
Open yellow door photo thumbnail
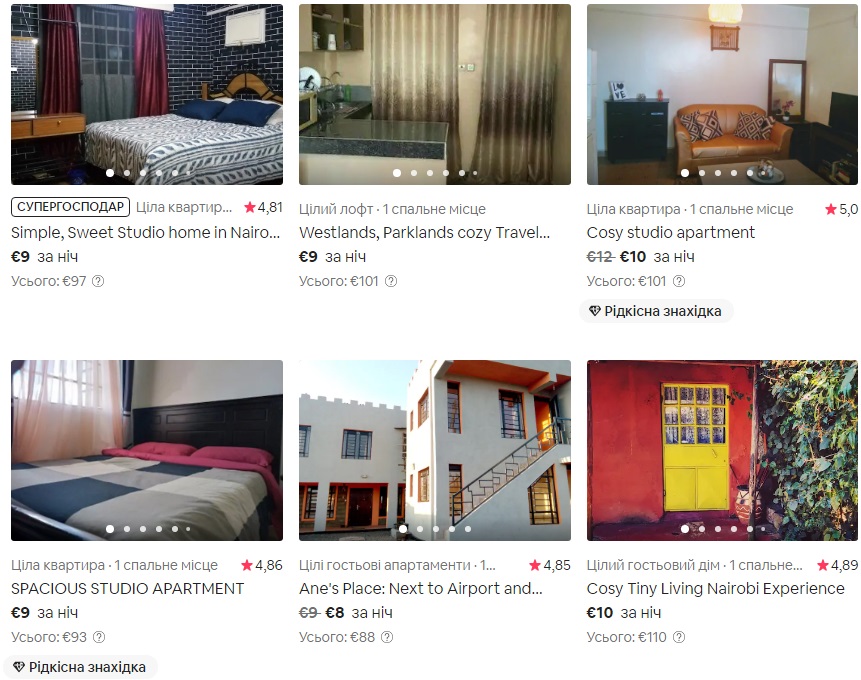coord(722,450)
